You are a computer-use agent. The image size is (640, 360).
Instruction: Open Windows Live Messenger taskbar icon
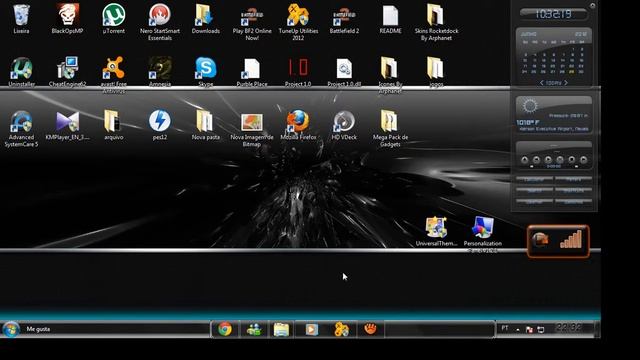pyautogui.click(x=254, y=329)
